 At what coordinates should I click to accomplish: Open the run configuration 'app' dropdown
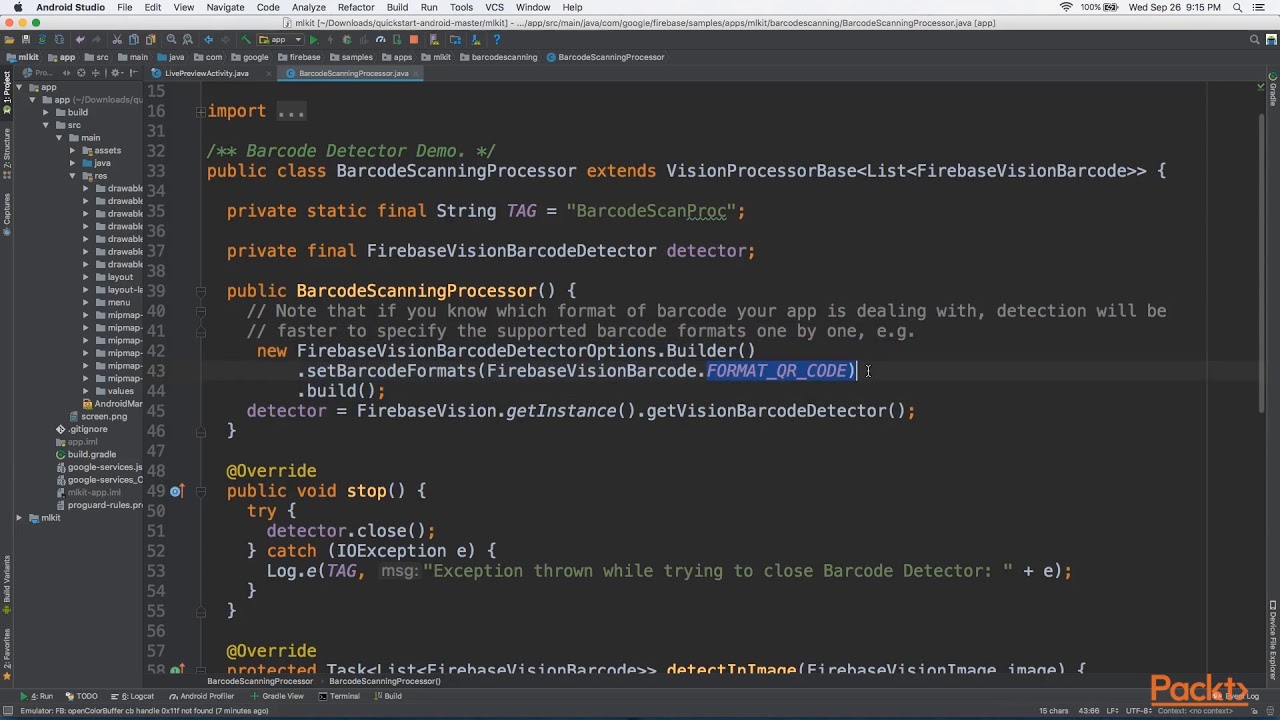280,40
